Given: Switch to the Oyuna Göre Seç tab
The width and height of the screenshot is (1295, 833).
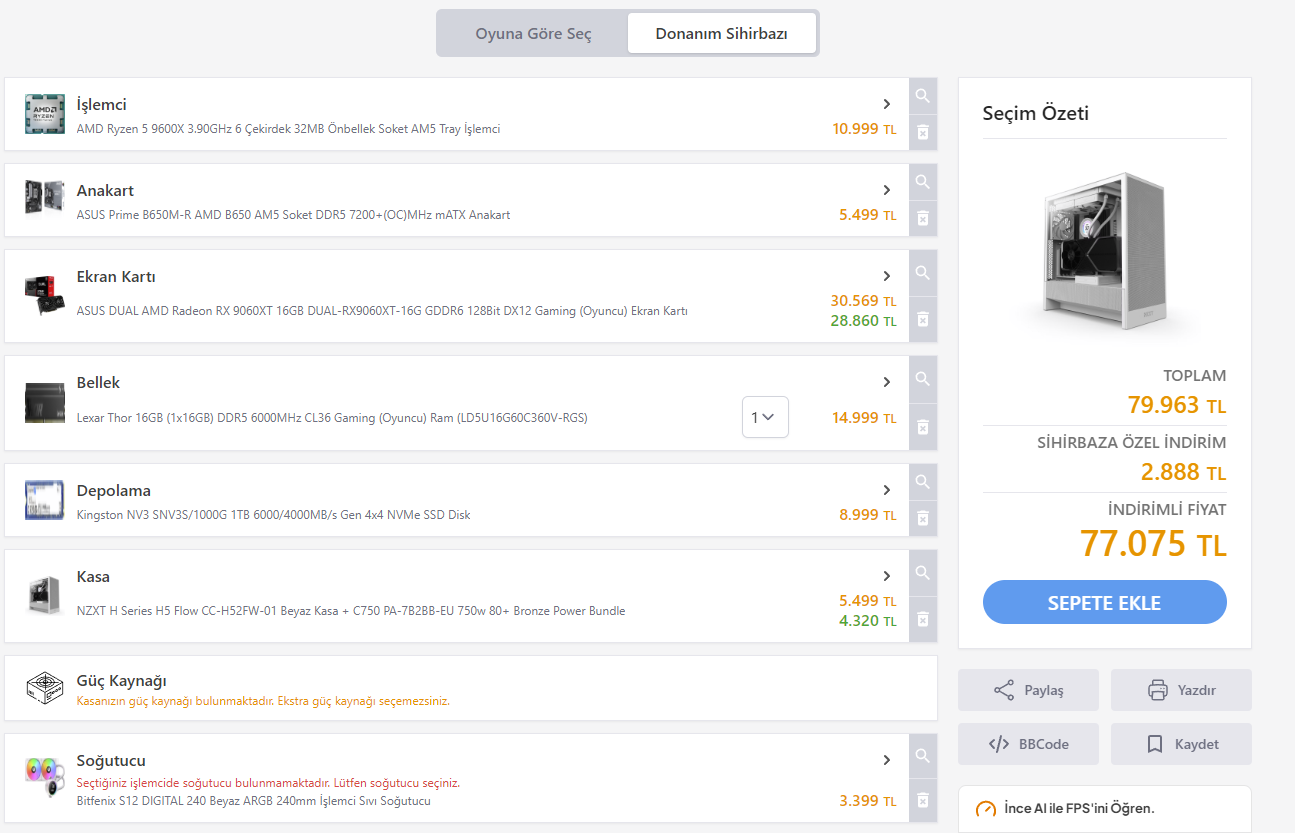Looking at the screenshot, I should [533, 34].
